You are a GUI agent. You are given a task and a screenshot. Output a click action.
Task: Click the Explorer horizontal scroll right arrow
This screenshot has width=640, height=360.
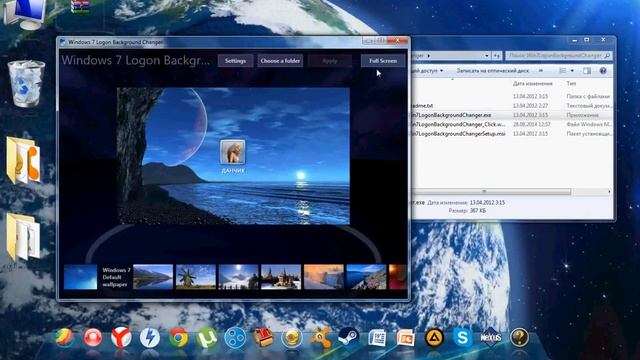point(609,191)
